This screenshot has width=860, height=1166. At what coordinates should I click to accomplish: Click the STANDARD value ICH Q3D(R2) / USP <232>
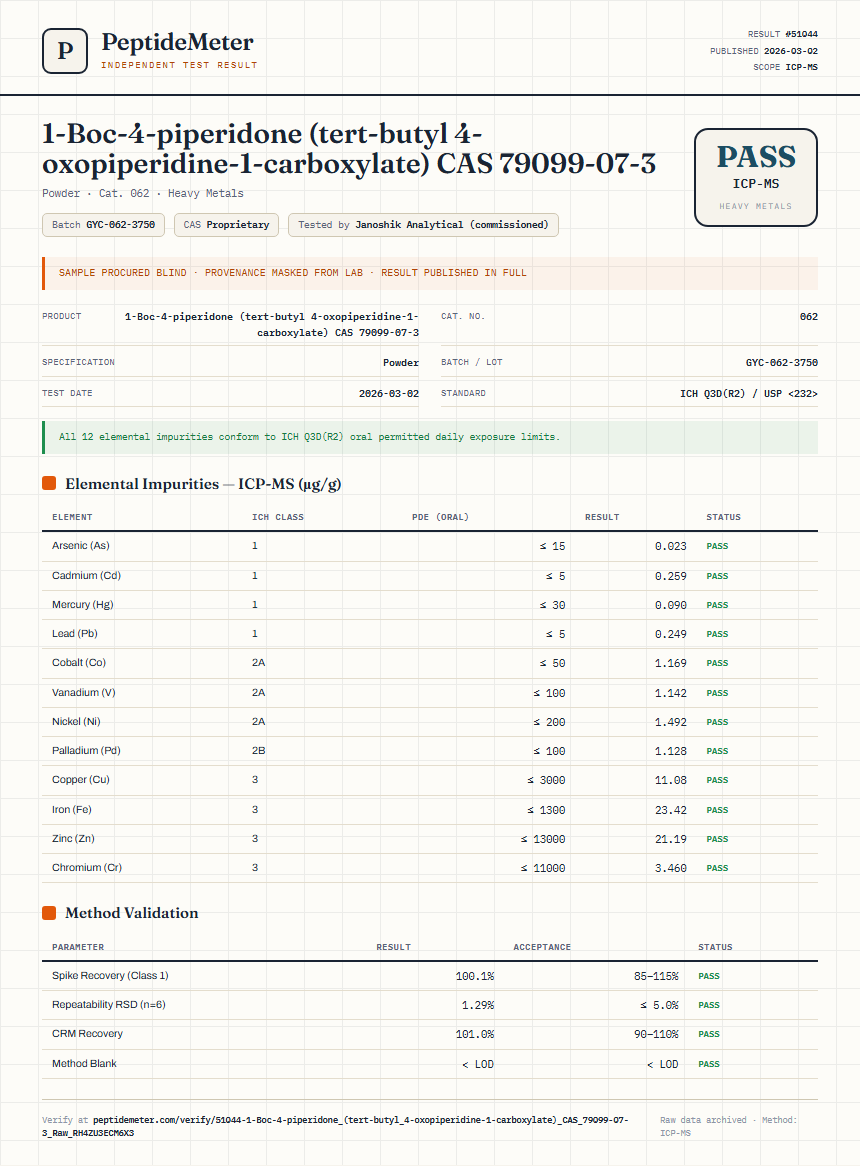click(x=749, y=393)
